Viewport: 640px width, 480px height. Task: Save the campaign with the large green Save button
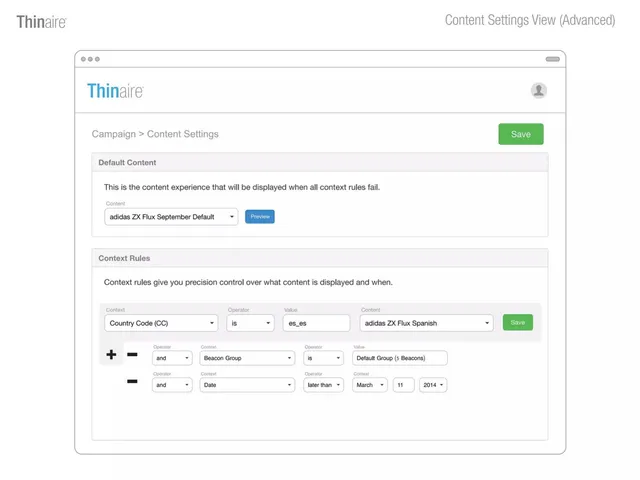click(x=521, y=134)
